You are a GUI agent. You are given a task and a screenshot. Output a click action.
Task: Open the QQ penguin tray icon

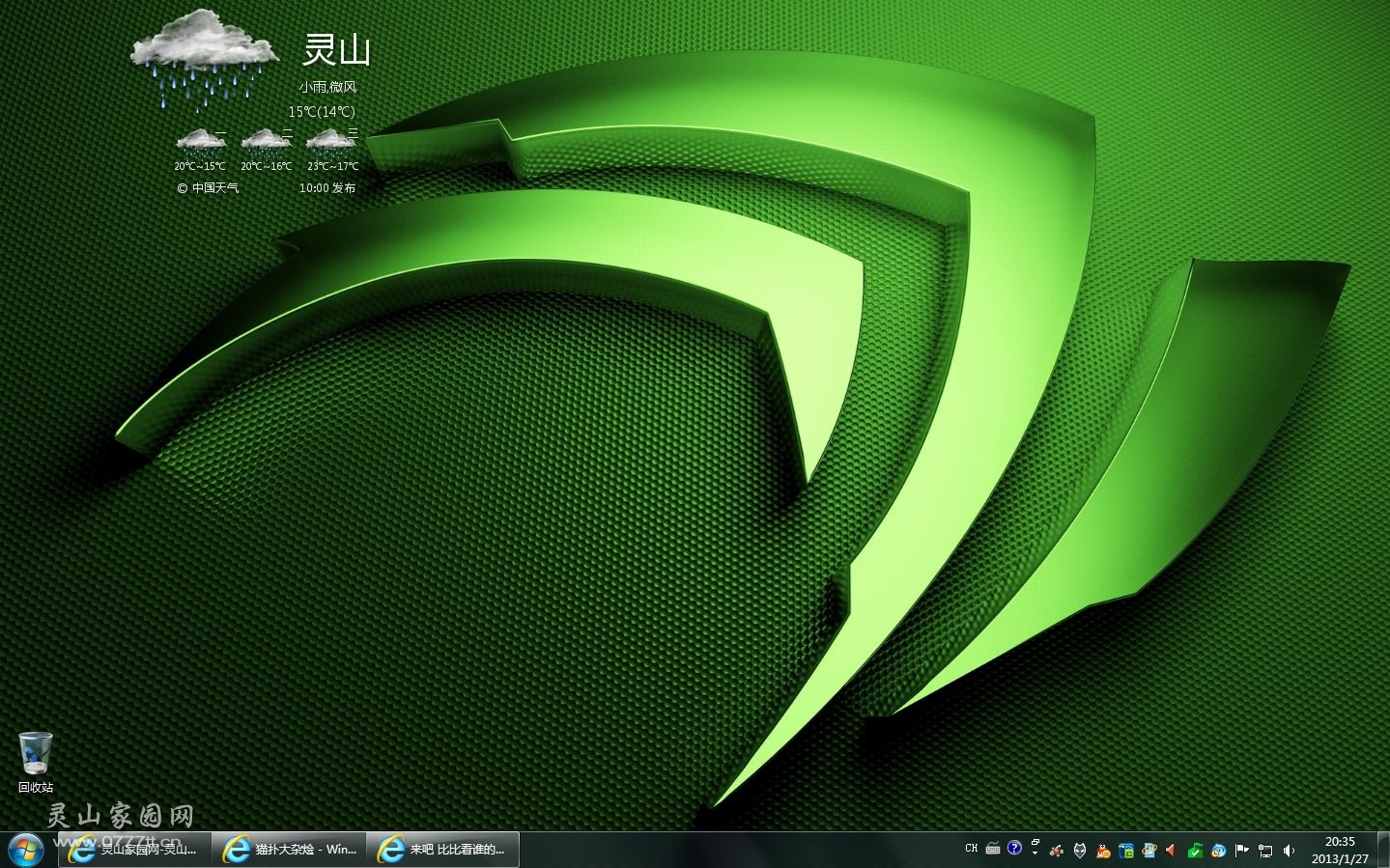(x=1103, y=851)
